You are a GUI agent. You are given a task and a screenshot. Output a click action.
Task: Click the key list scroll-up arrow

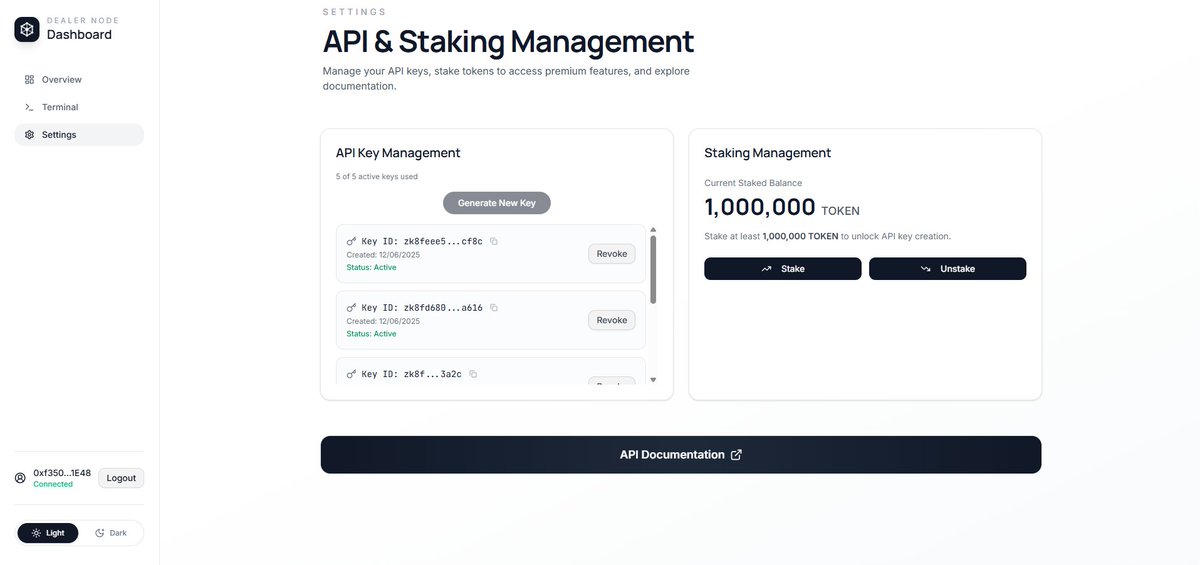653,230
